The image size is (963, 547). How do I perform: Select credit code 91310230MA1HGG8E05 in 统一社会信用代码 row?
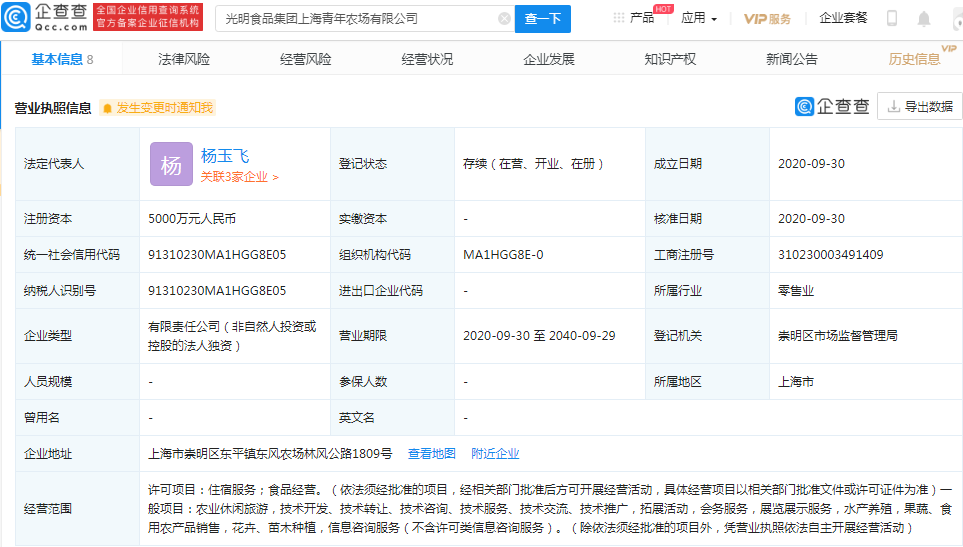[217, 255]
